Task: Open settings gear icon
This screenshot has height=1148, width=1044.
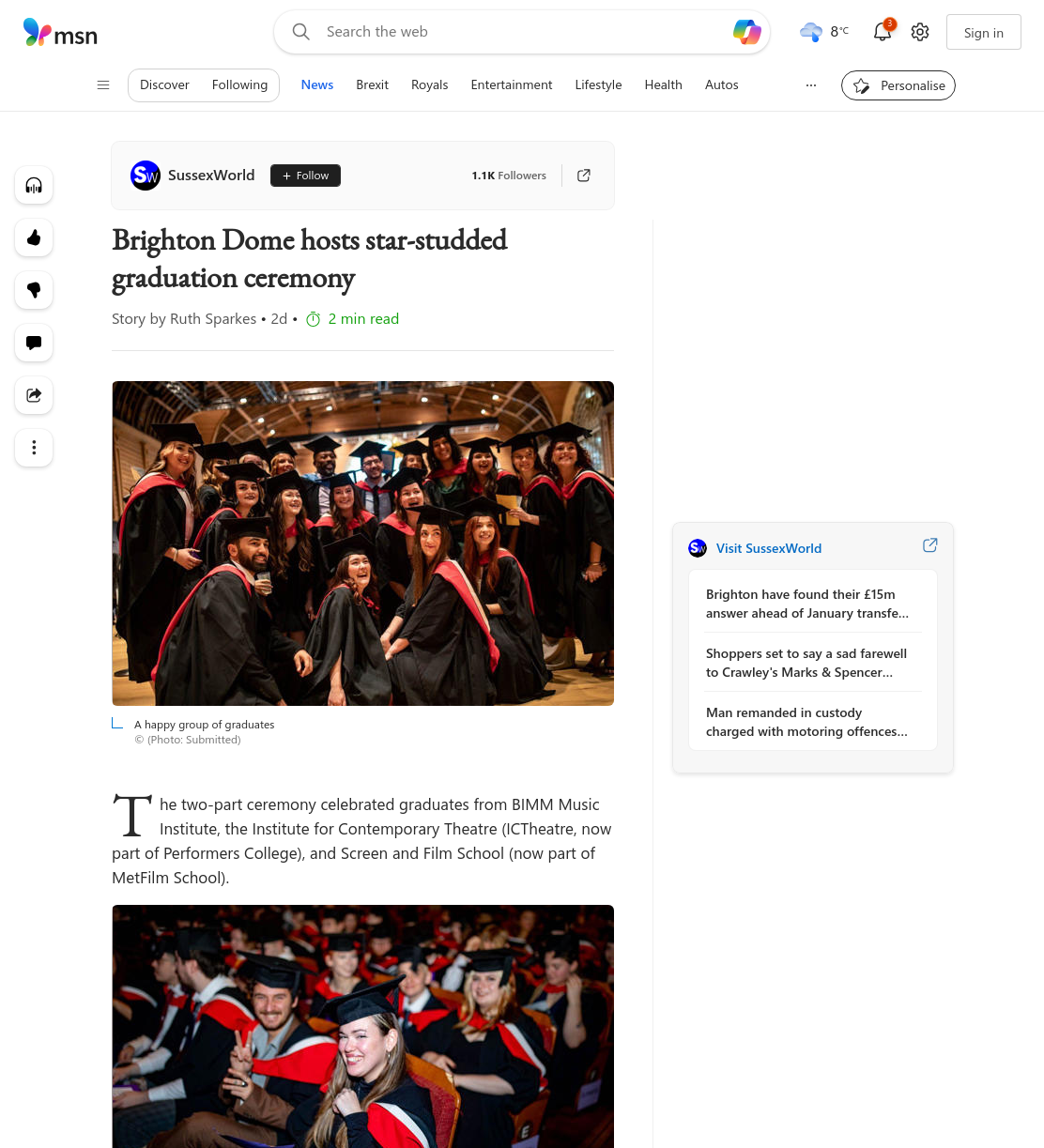Action: coord(920,32)
